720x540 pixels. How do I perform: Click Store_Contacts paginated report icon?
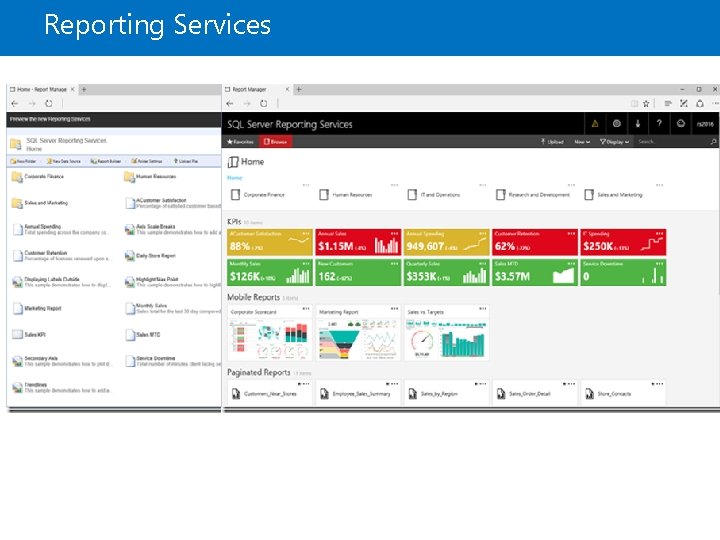tap(590, 394)
